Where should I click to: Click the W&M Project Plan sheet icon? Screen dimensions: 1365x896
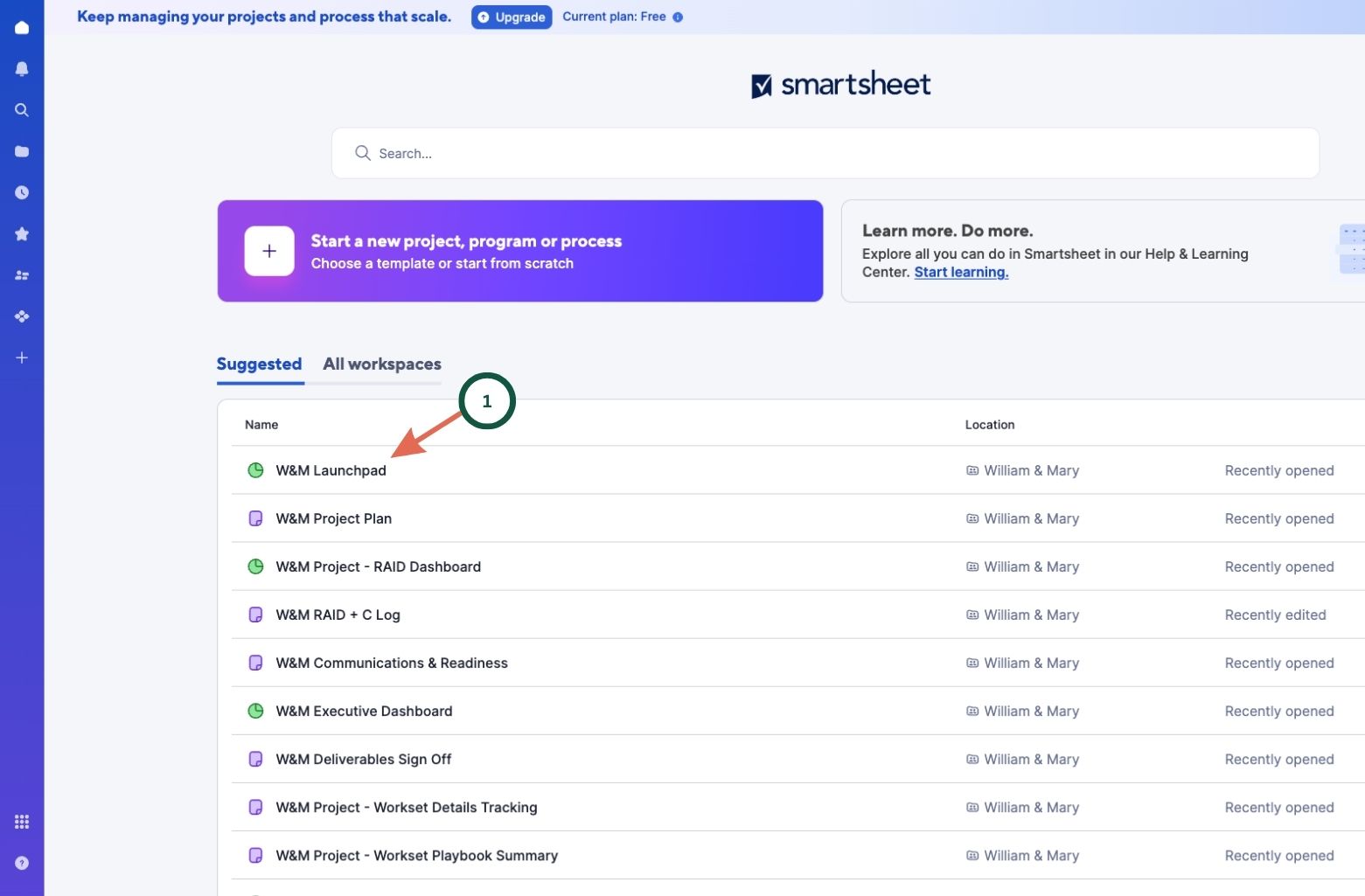(255, 518)
